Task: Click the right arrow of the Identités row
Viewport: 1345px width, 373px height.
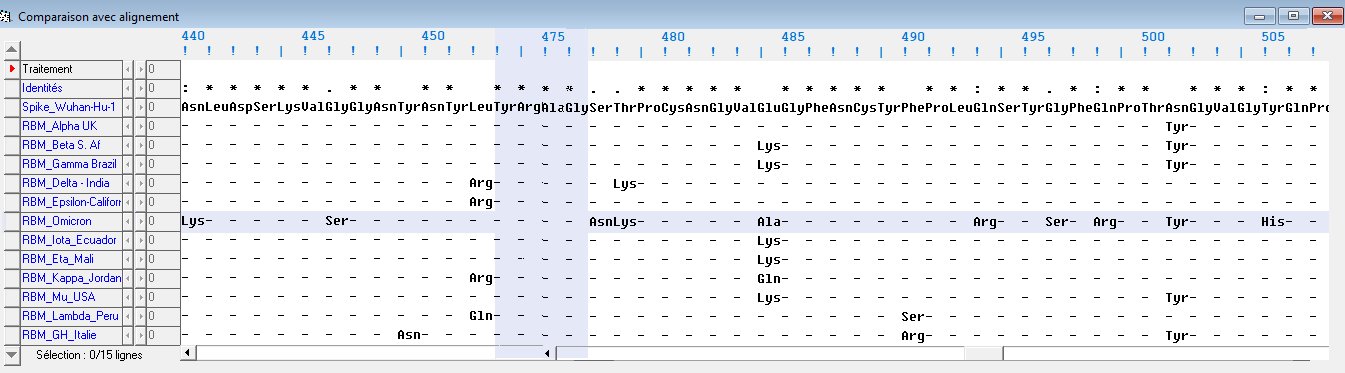Action: [x=140, y=88]
